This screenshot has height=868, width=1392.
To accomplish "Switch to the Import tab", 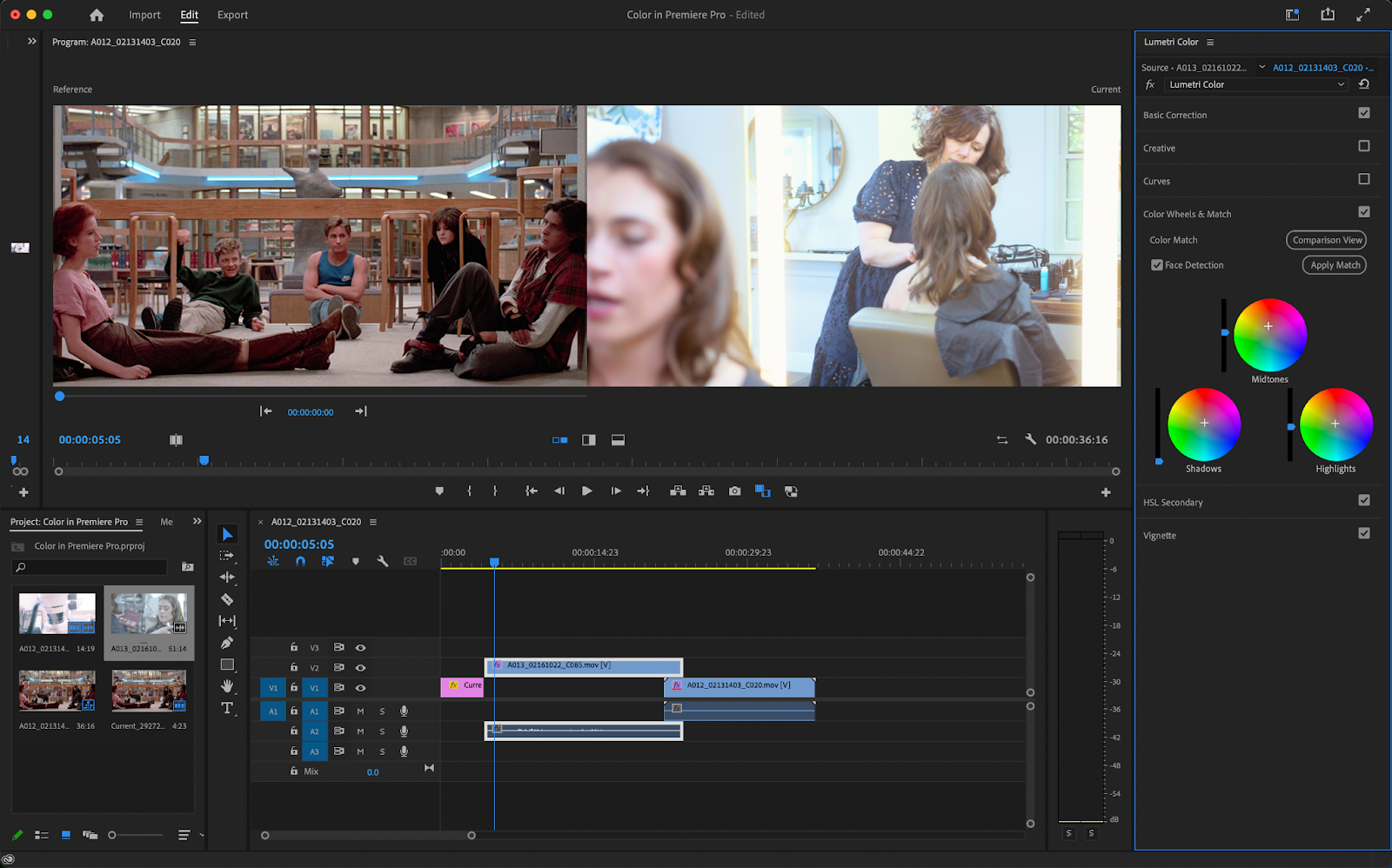I will pyautogui.click(x=144, y=15).
